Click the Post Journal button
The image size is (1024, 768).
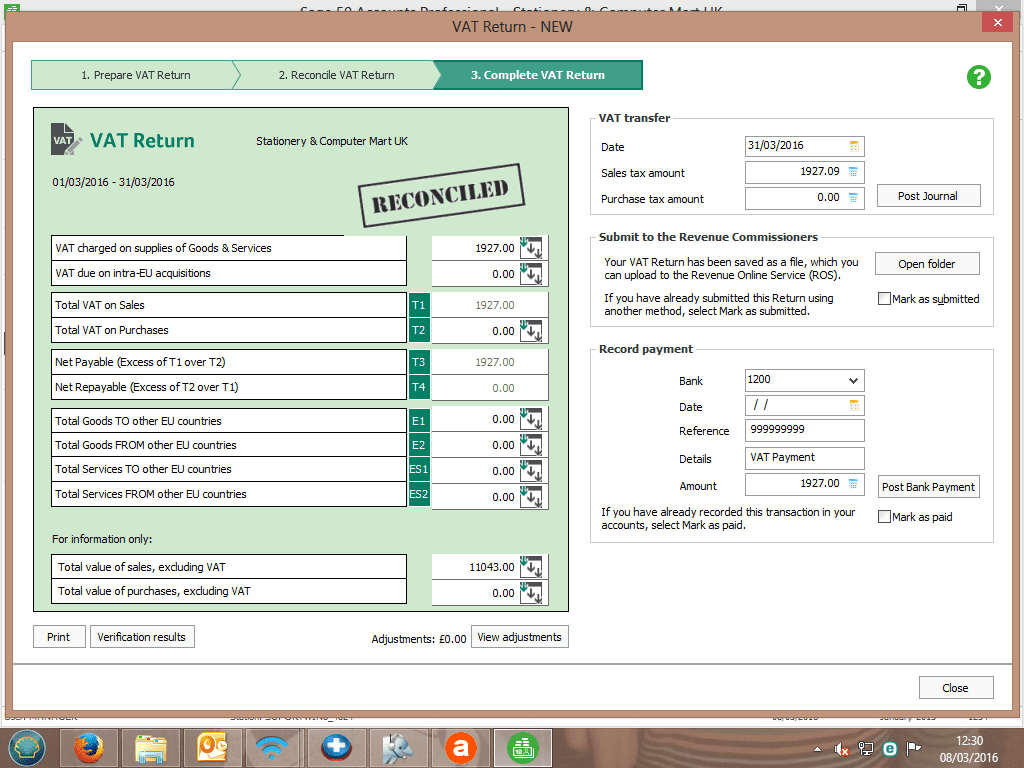[x=928, y=196]
